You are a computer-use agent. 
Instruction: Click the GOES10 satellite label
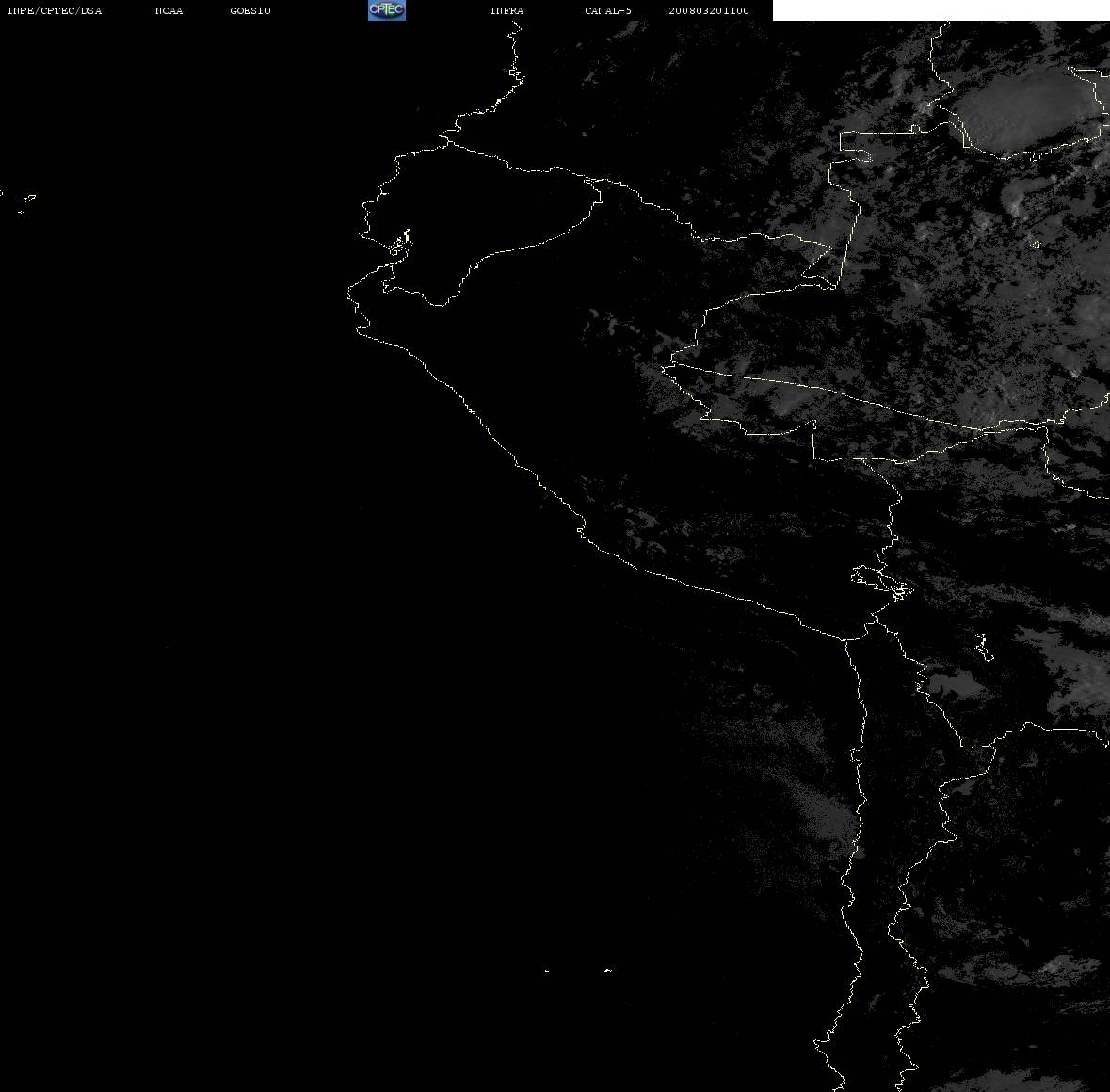(x=250, y=10)
